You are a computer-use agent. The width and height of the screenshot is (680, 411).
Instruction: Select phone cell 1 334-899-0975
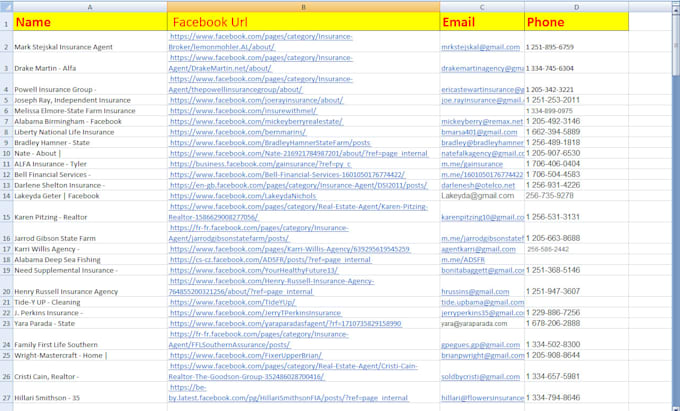pos(576,111)
